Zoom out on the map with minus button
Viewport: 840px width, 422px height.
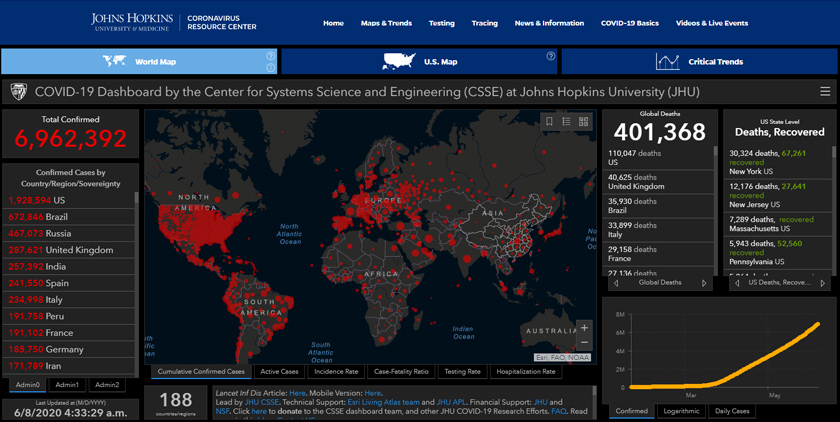pos(584,343)
